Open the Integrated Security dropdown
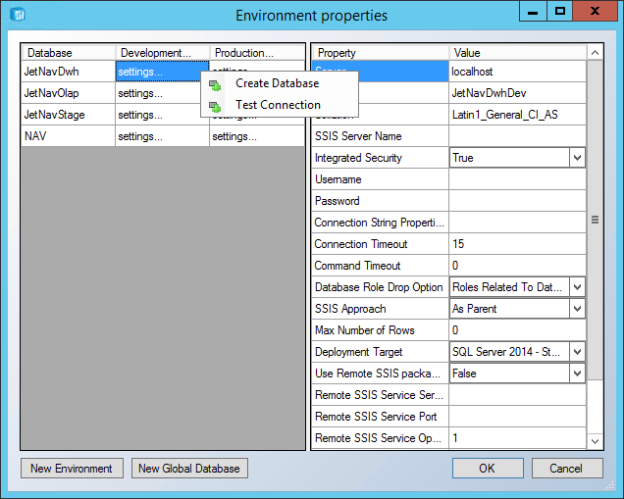624x499 pixels. pos(577,158)
